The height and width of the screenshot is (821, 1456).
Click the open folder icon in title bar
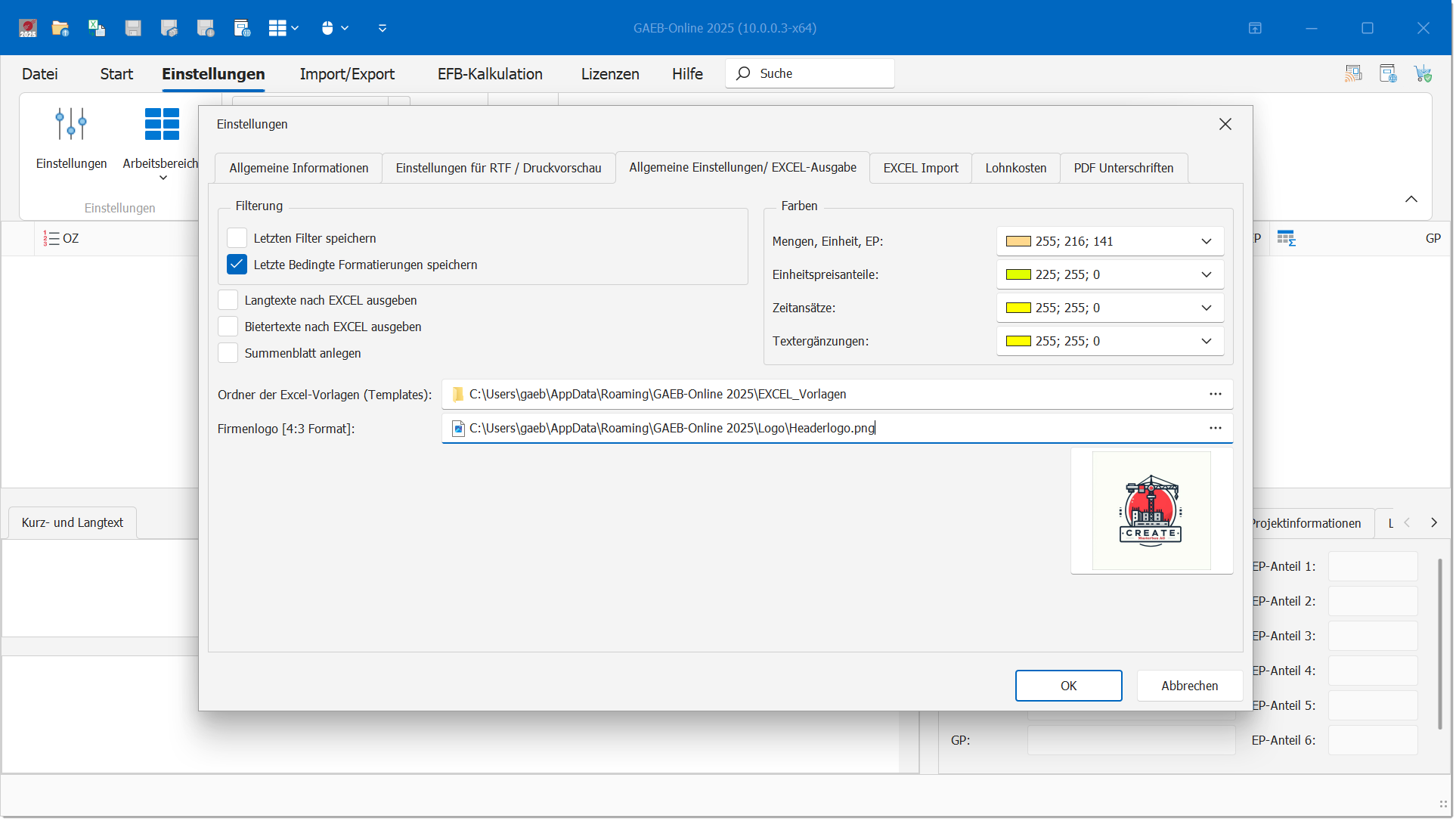tap(60, 28)
